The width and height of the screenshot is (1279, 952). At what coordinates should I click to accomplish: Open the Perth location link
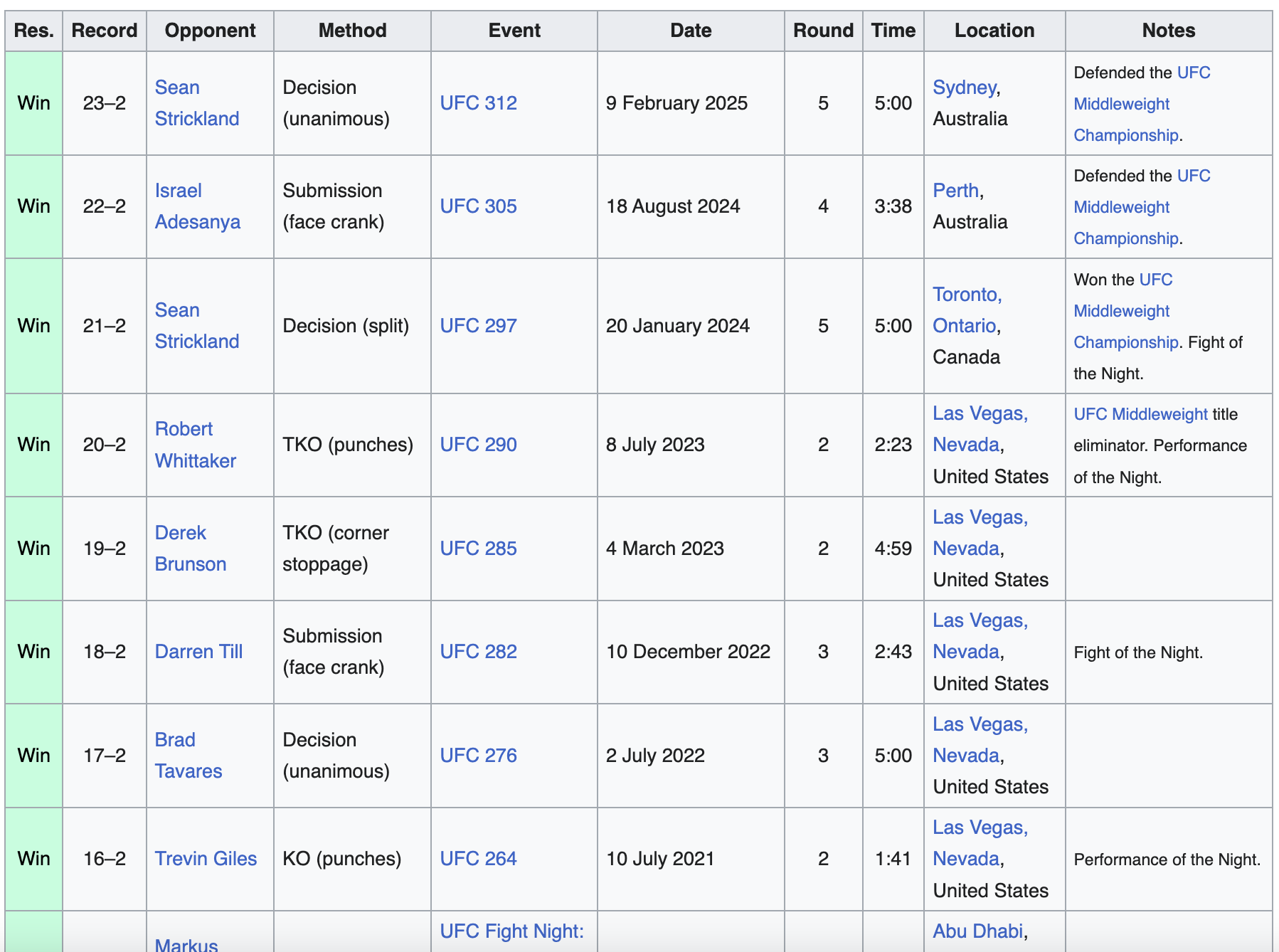(x=956, y=191)
